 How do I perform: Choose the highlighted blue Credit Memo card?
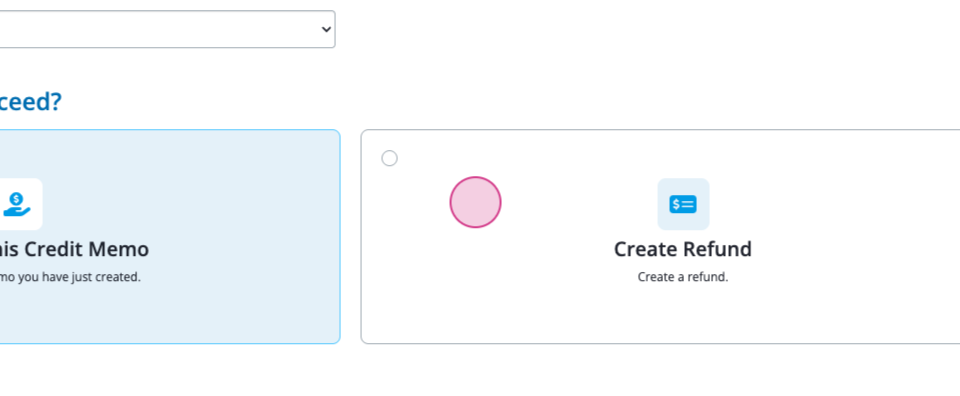click(170, 236)
